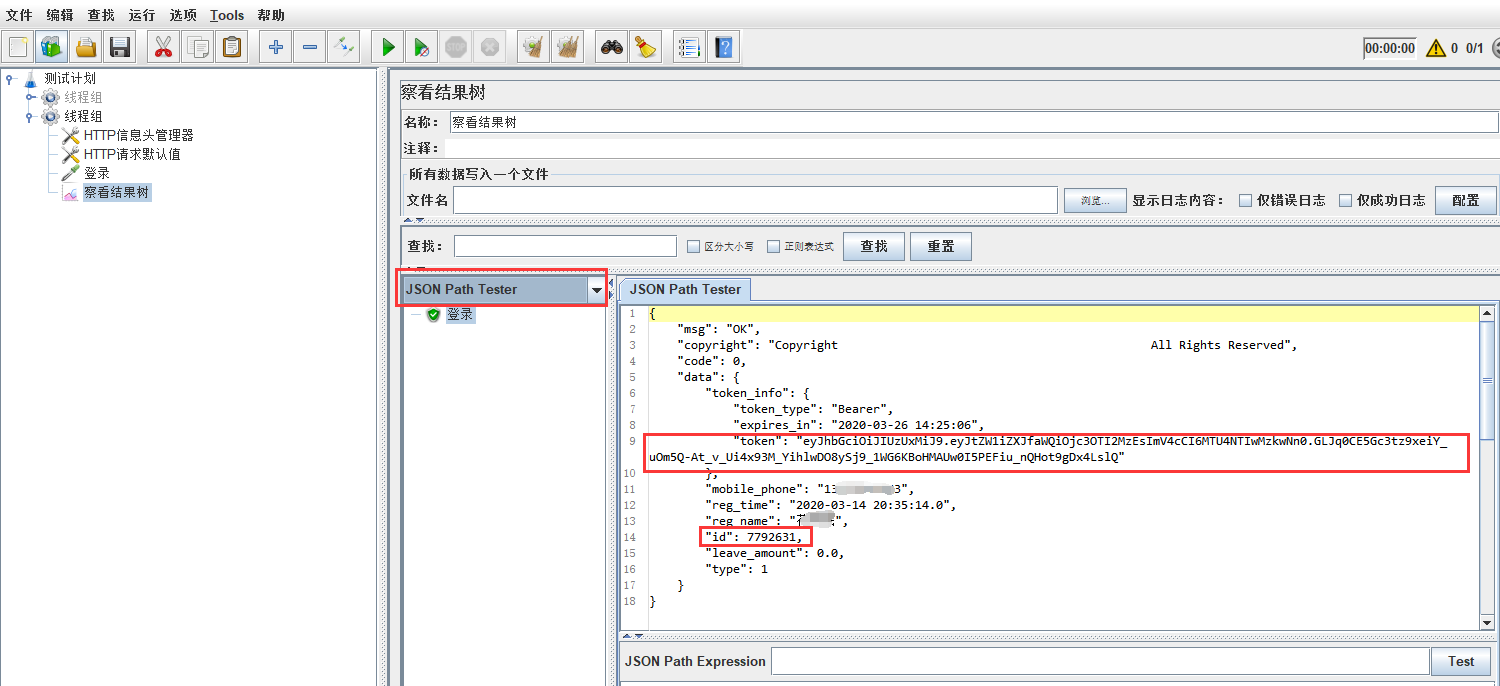Open the JSON Path Tester renderer dropdown

(x=597, y=289)
